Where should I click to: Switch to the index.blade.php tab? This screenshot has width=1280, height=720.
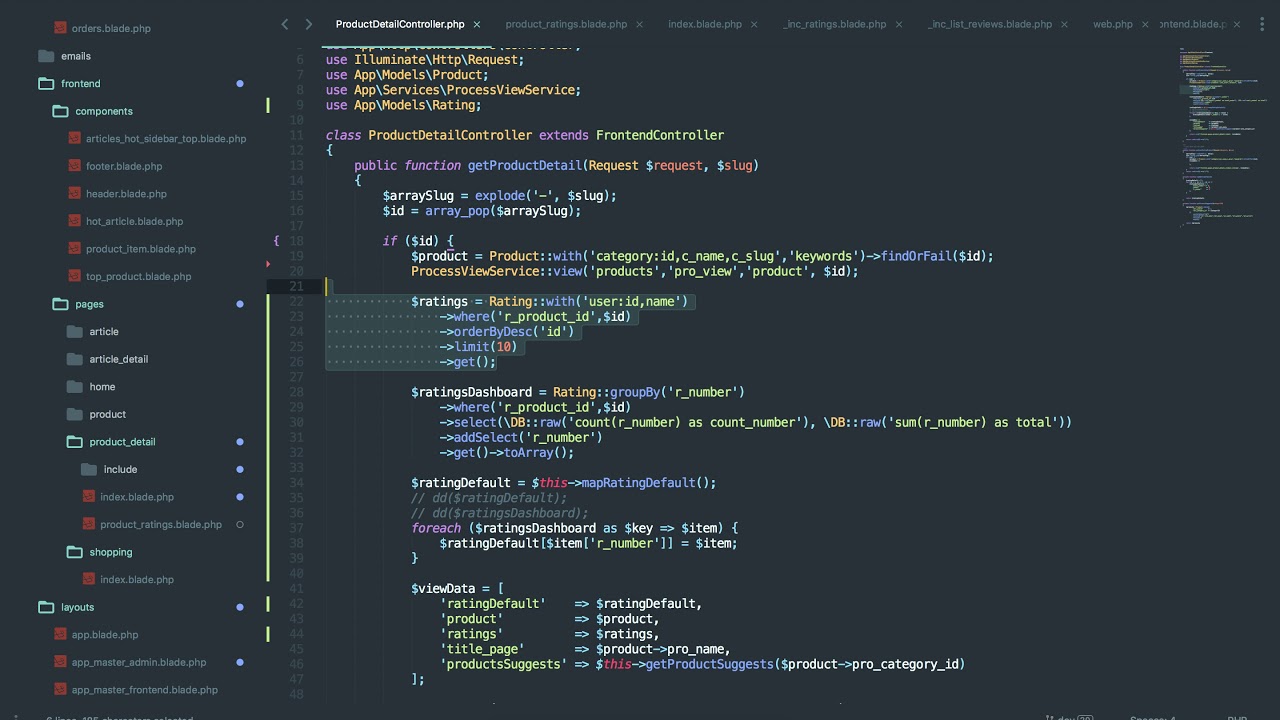pos(705,24)
